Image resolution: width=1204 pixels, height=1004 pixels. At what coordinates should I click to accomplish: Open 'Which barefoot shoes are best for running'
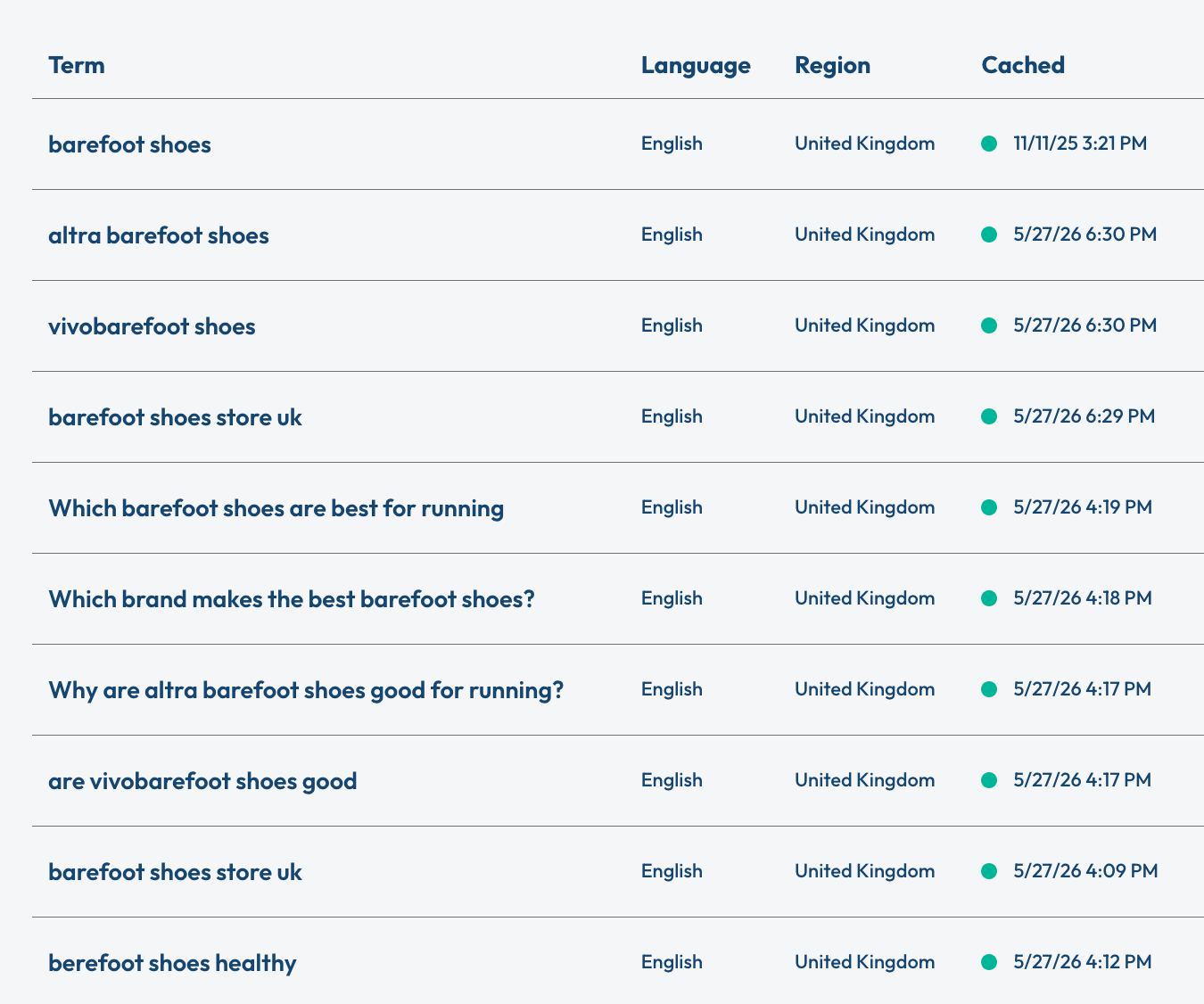pyautogui.click(x=276, y=508)
